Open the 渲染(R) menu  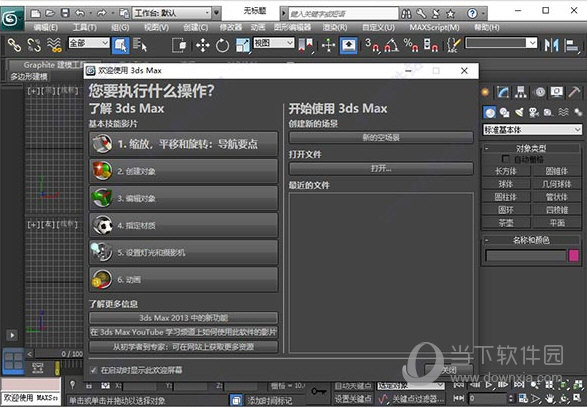click(x=335, y=27)
